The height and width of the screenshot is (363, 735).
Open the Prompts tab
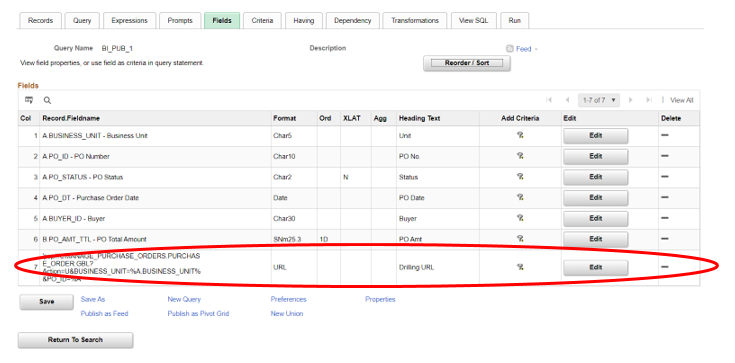[x=180, y=21]
